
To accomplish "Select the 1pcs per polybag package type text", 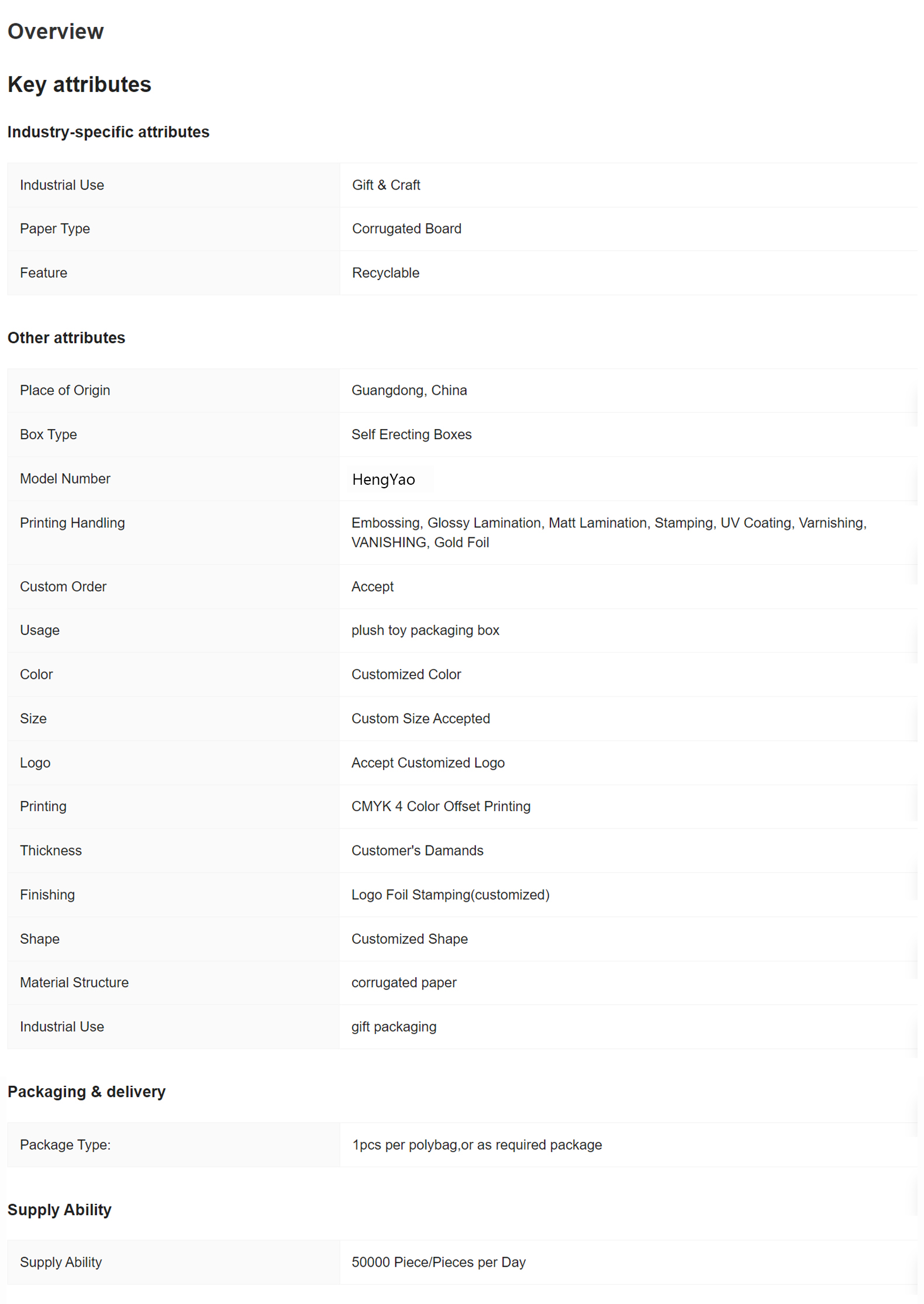I will 477,1145.
